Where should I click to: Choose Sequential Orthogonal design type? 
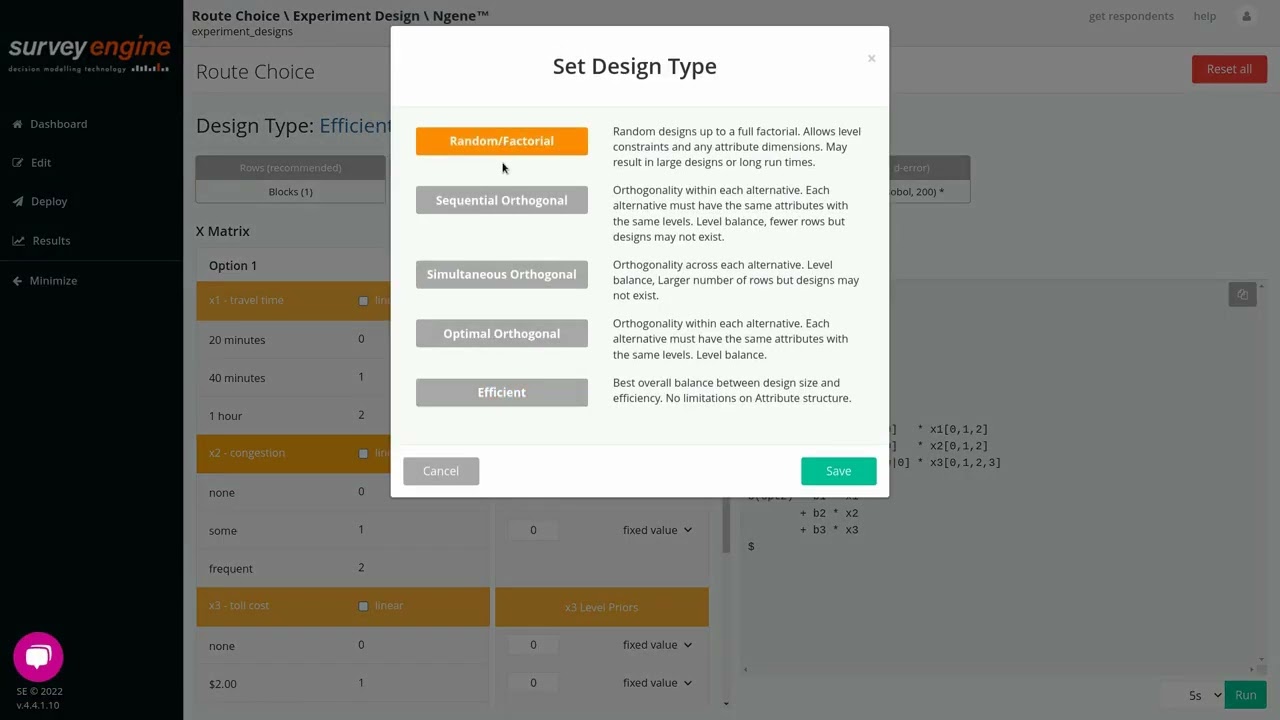[501, 200]
